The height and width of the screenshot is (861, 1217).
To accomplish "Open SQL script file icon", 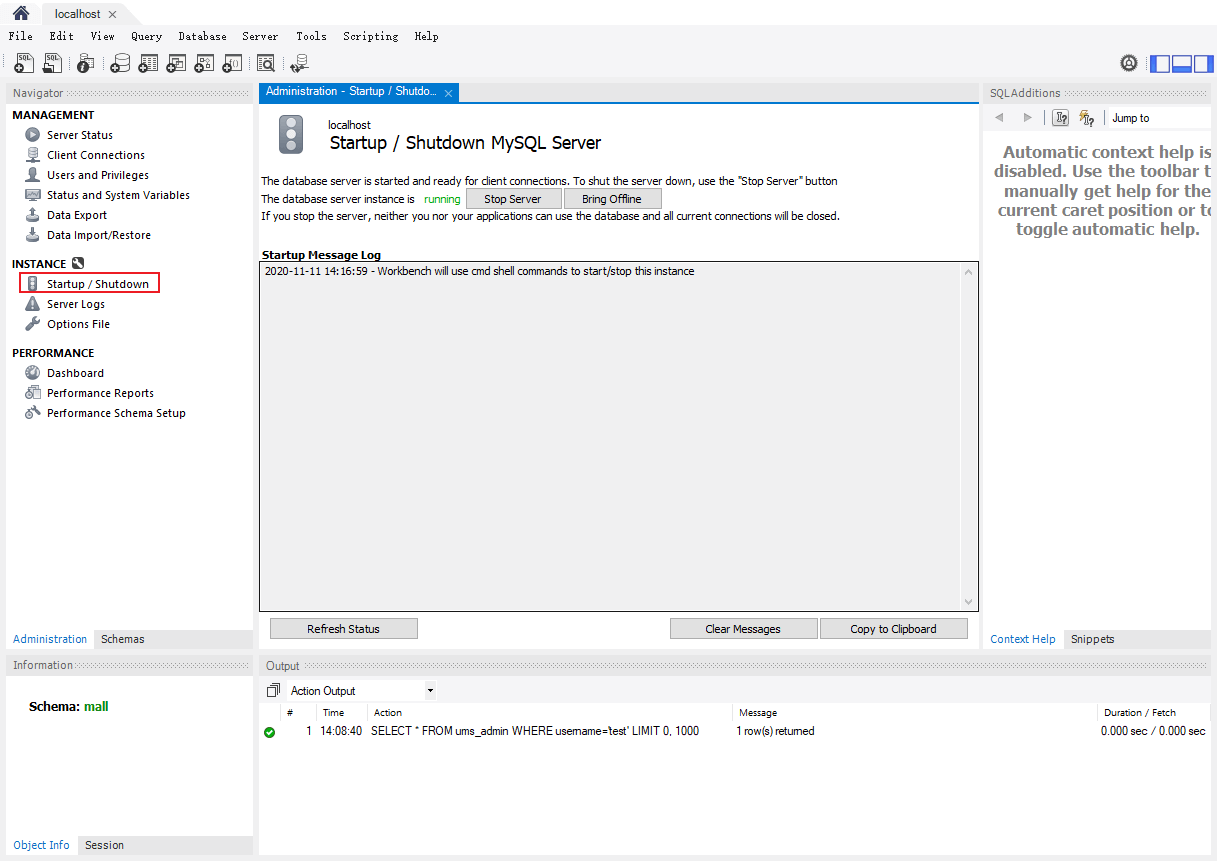I will pyautogui.click(x=52, y=63).
